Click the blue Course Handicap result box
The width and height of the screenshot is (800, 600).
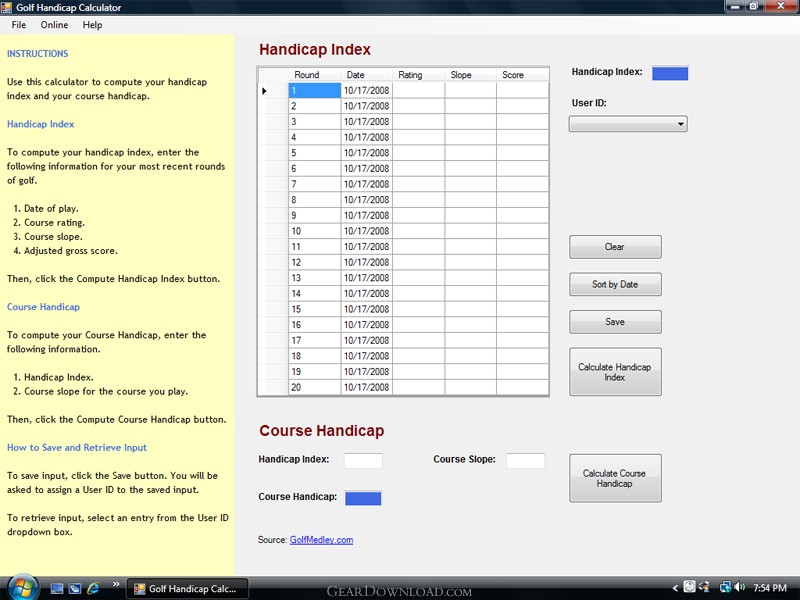[x=363, y=498]
